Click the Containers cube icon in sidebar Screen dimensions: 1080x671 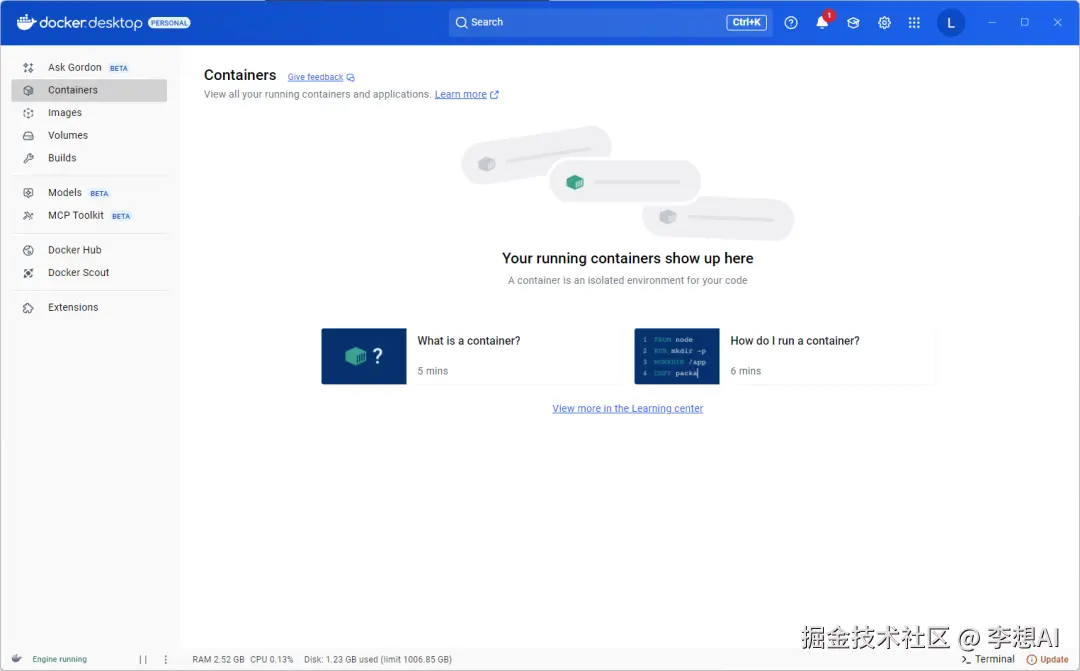pyautogui.click(x=28, y=90)
